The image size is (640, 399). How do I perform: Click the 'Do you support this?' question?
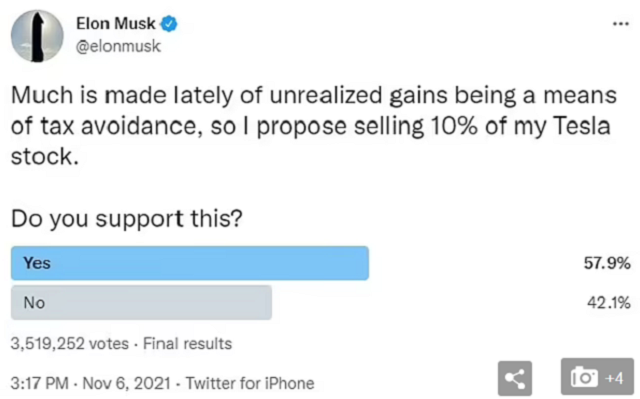pos(127,219)
